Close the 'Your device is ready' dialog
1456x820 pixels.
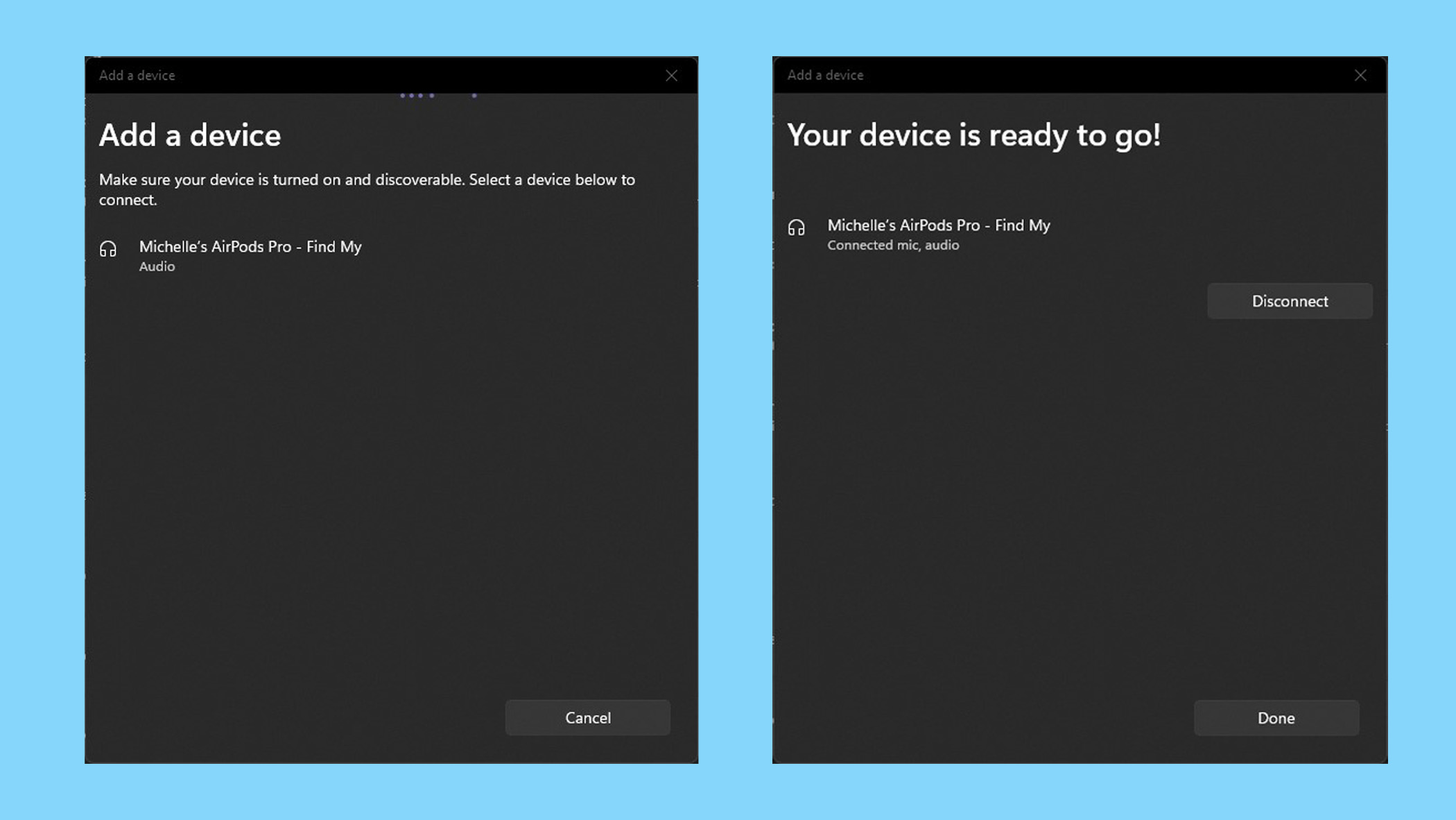[1360, 75]
